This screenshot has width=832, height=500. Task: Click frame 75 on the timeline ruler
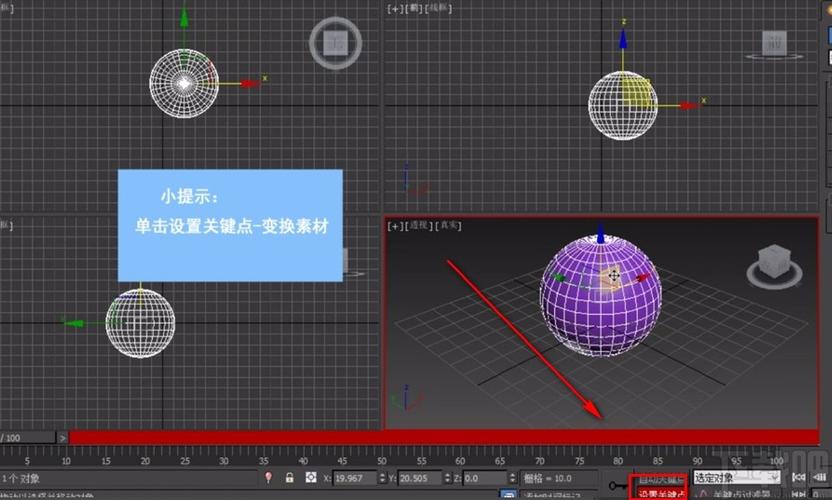pos(579,461)
